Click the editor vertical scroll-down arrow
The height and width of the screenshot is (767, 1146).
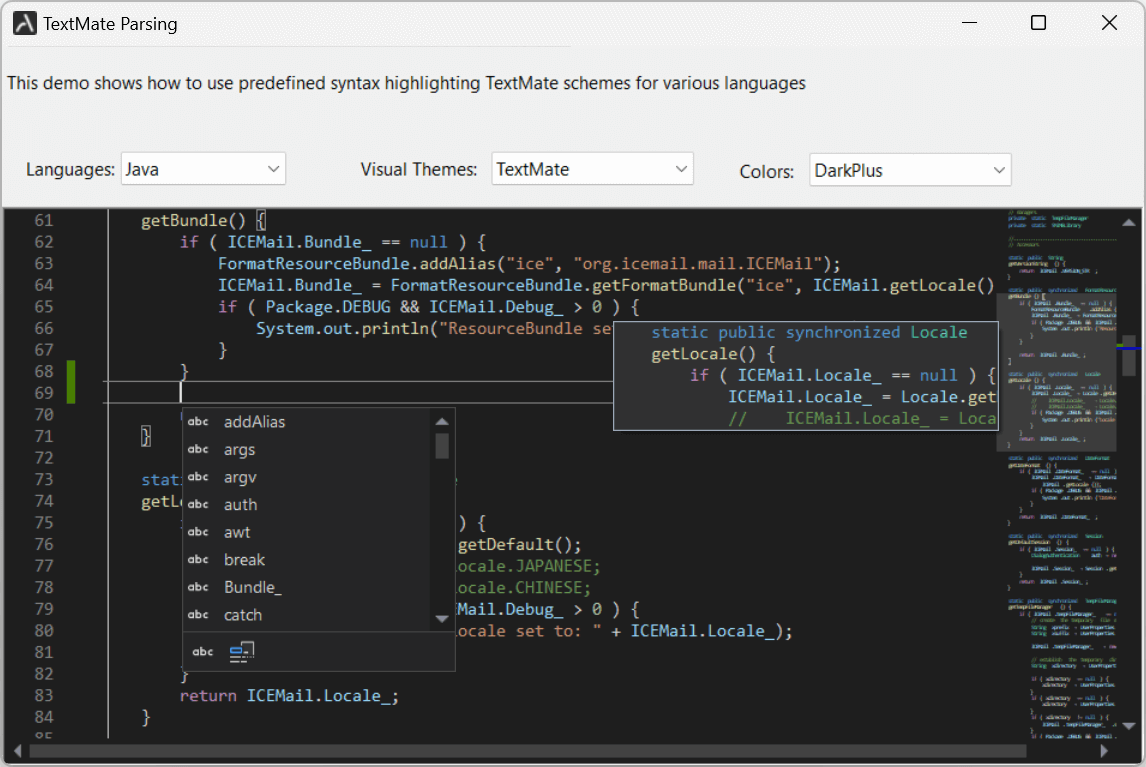click(x=1129, y=726)
